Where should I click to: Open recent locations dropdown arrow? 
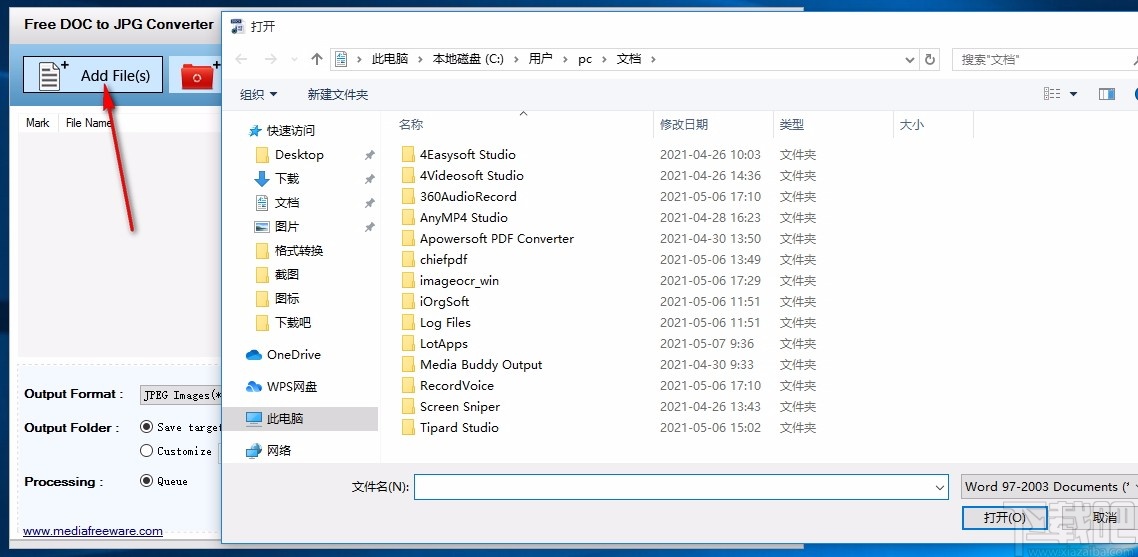[294, 60]
